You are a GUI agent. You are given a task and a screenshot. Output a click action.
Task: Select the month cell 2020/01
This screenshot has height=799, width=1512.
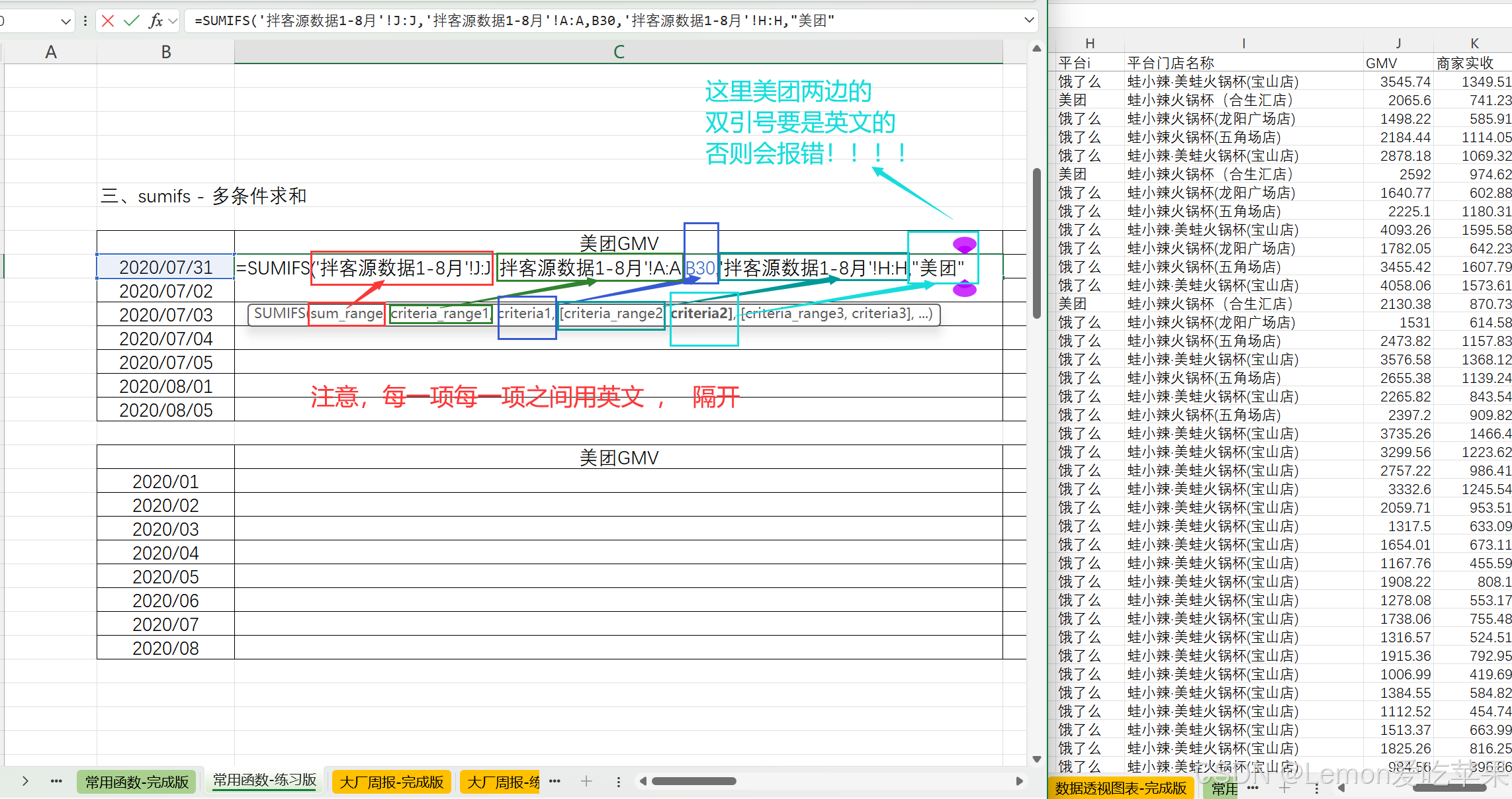[x=166, y=482]
